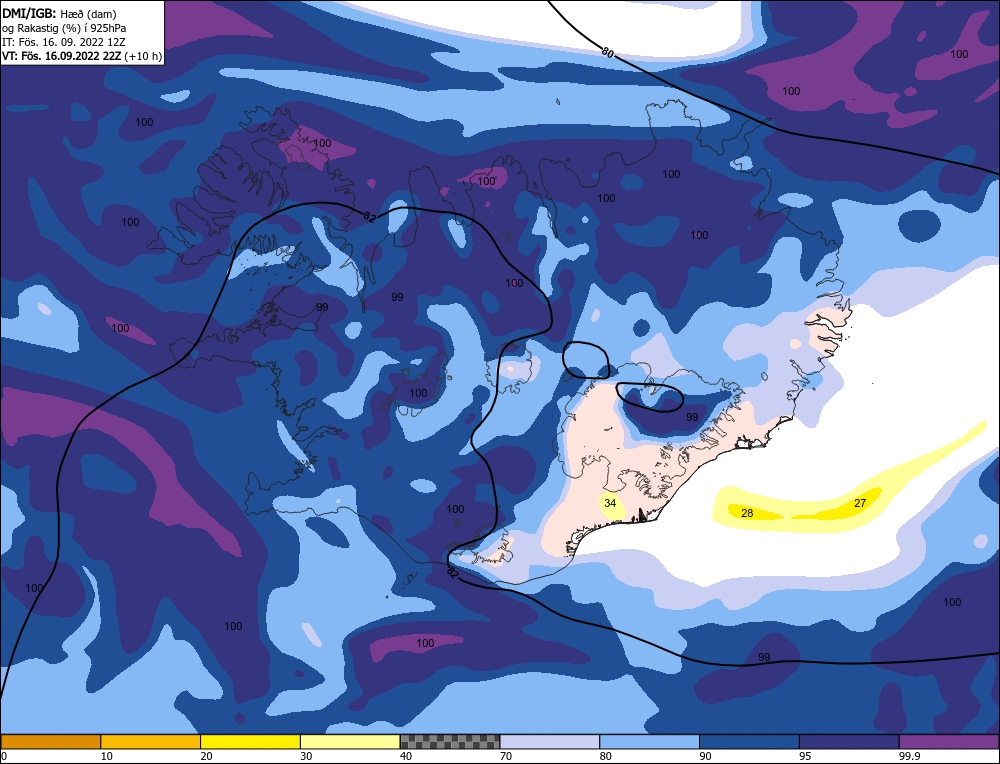Click the legend tick label '20'
The width and height of the screenshot is (1000, 764).
pos(206,756)
